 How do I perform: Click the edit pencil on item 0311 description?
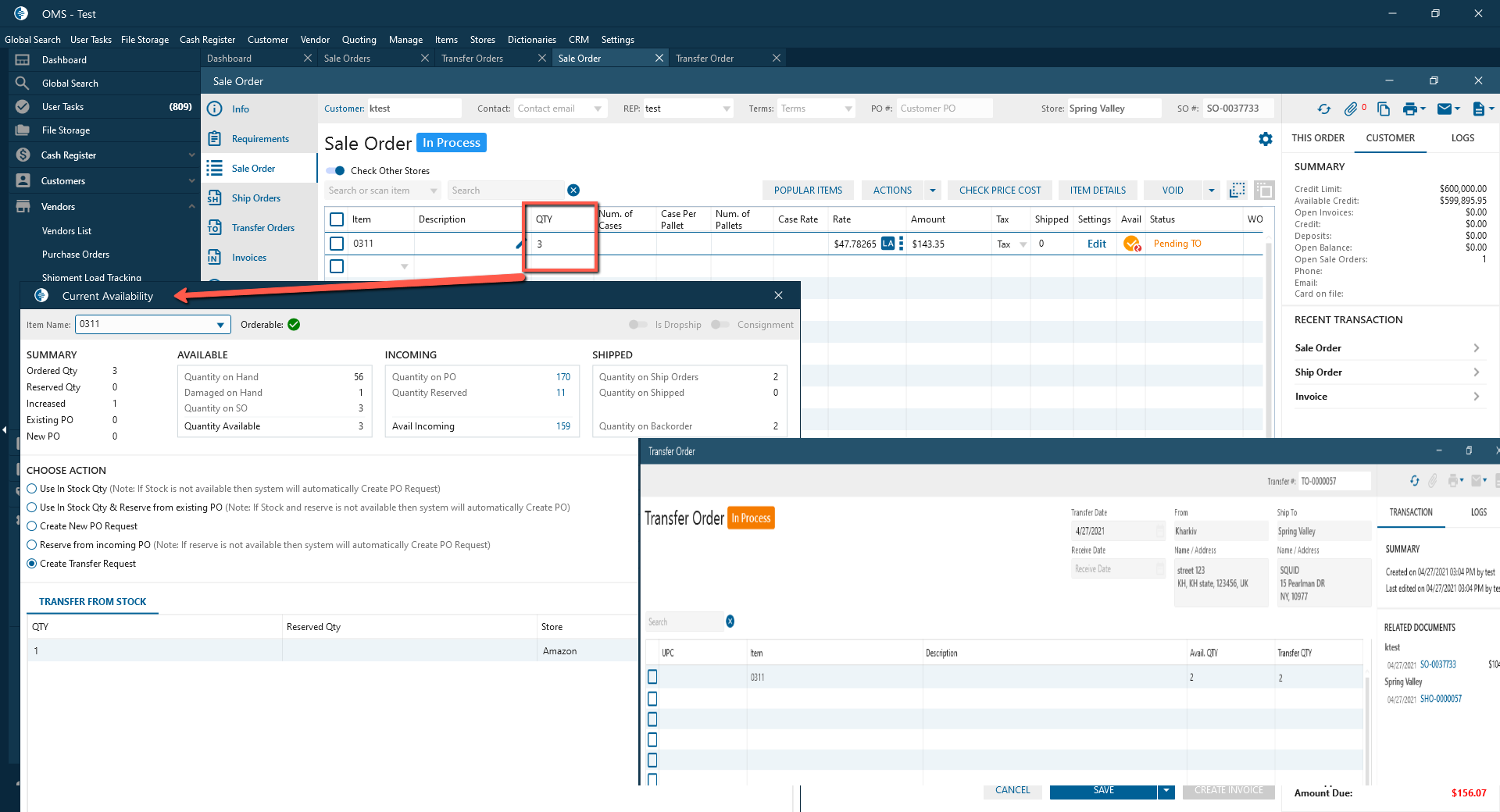pyautogui.click(x=520, y=244)
